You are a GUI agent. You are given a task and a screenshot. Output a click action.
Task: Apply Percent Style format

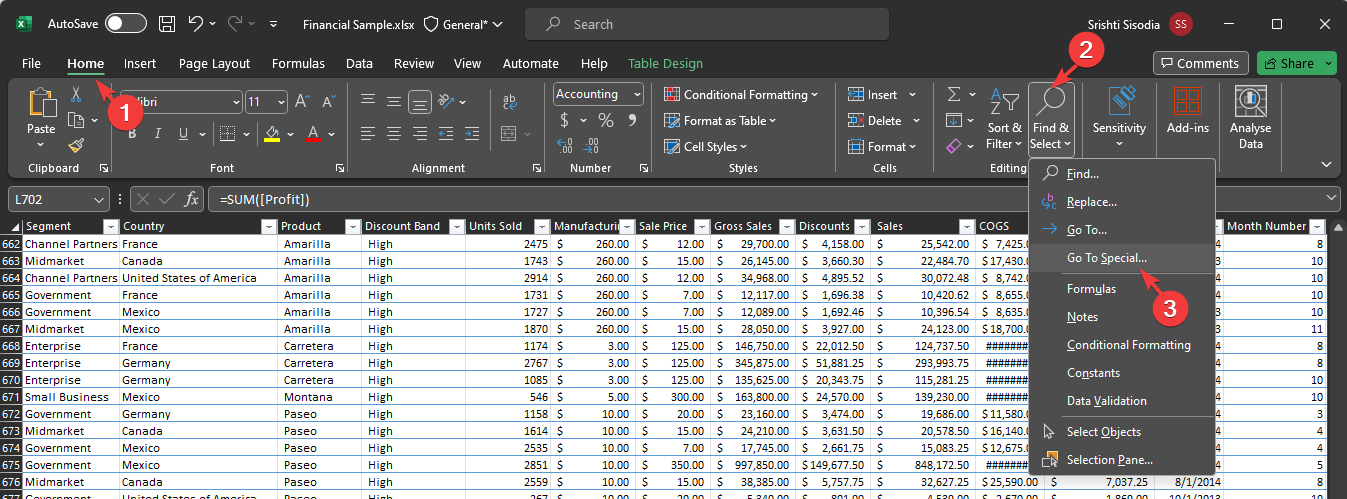click(605, 120)
